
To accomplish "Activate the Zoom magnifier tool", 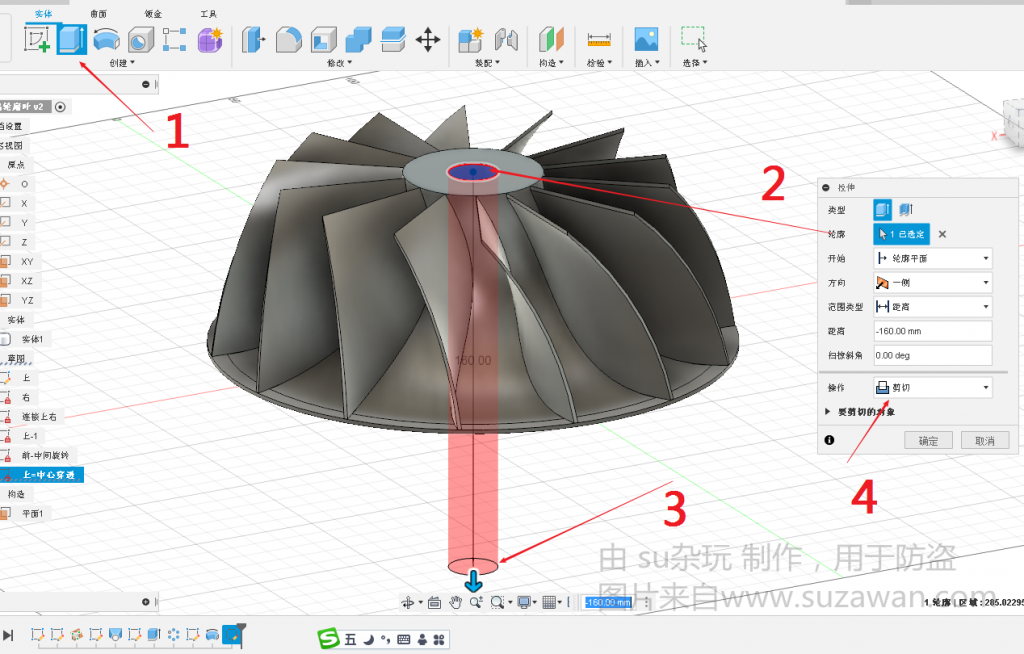I will 476,602.
